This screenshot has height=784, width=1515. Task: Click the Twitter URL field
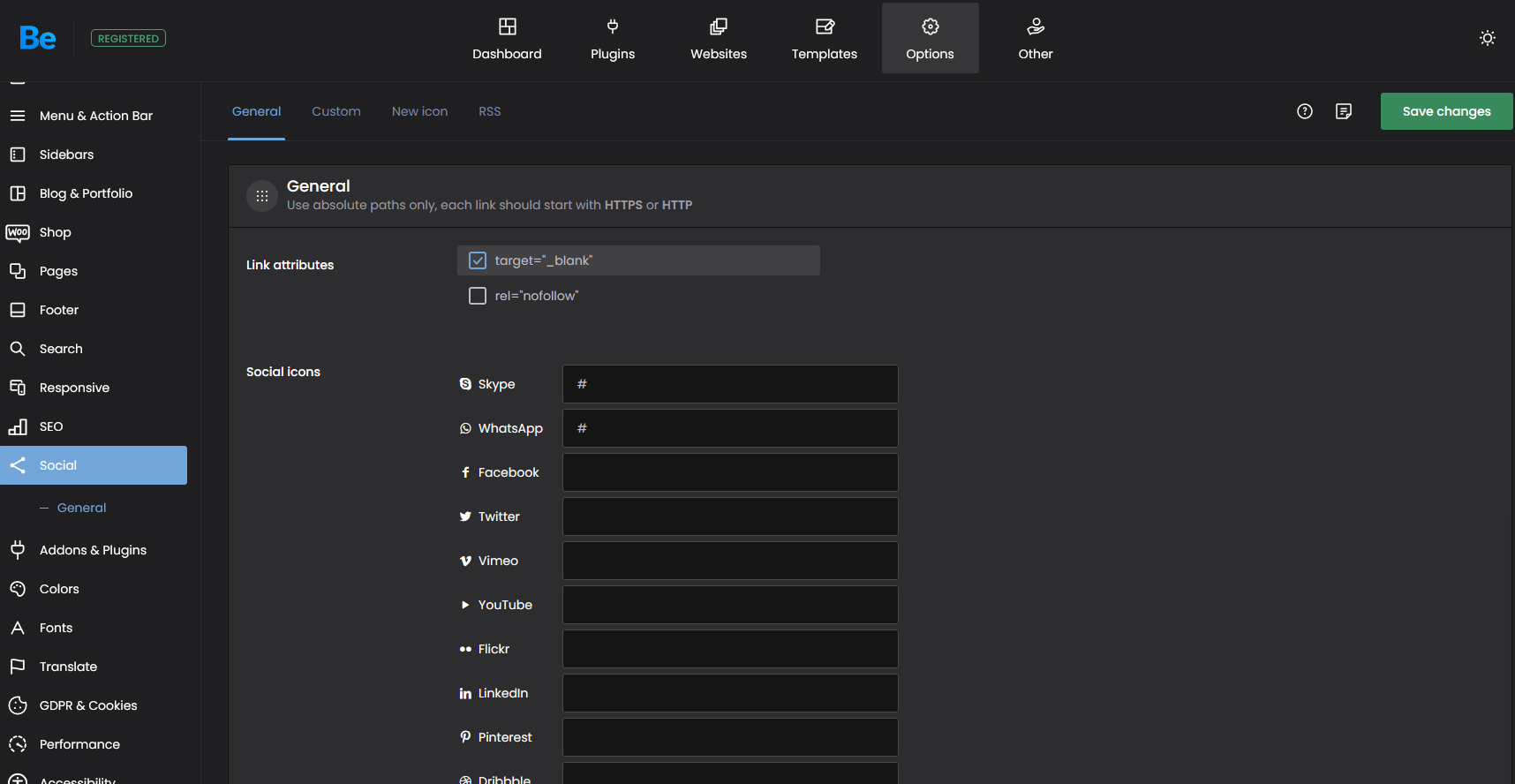coord(730,516)
